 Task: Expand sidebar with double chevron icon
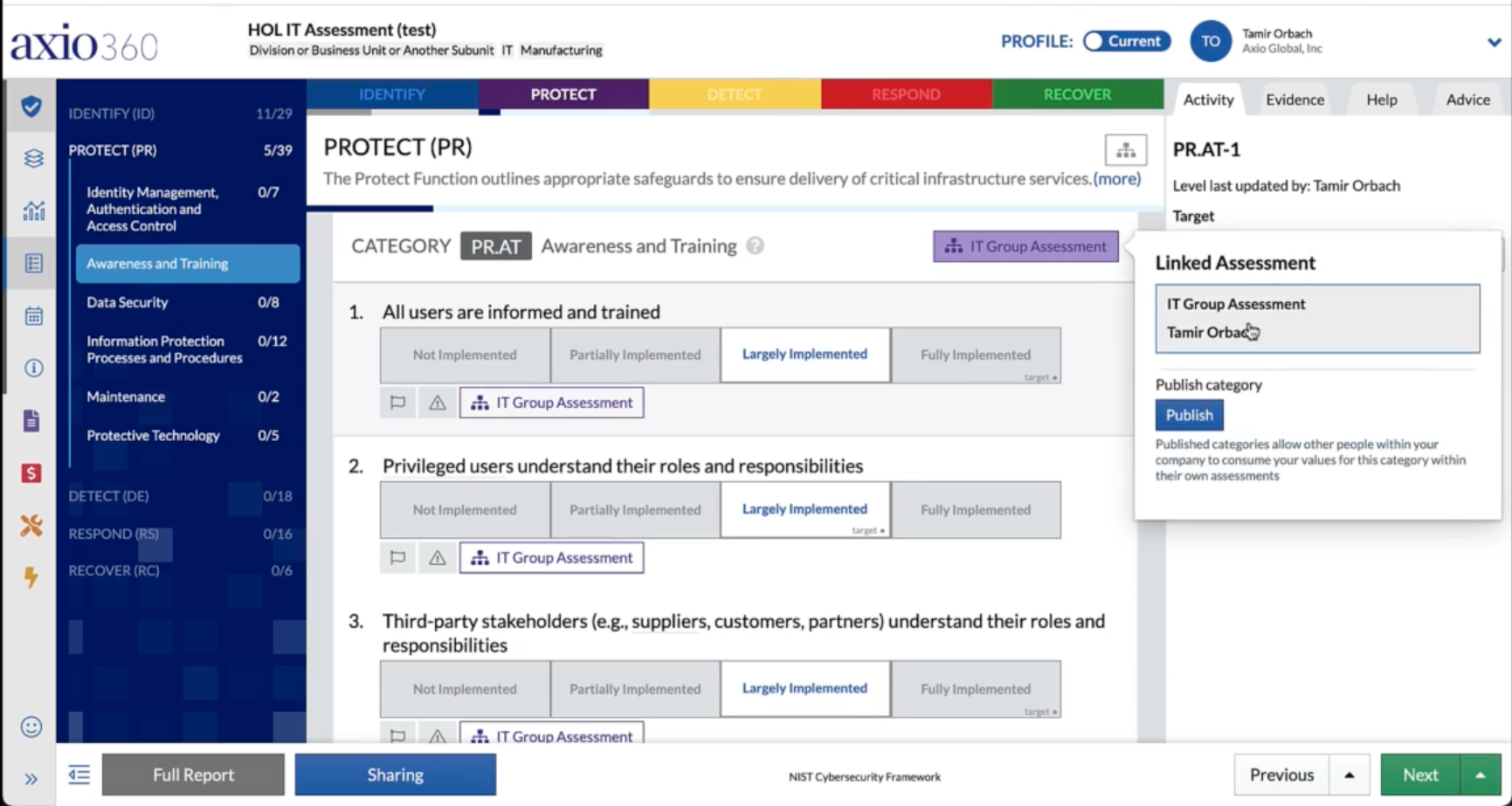pos(31,779)
